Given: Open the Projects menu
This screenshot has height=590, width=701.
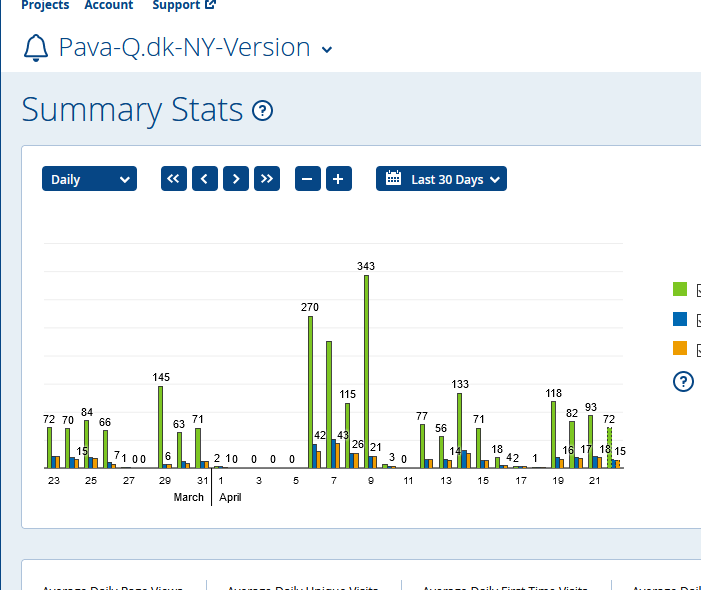Looking at the screenshot, I should coord(45,5).
